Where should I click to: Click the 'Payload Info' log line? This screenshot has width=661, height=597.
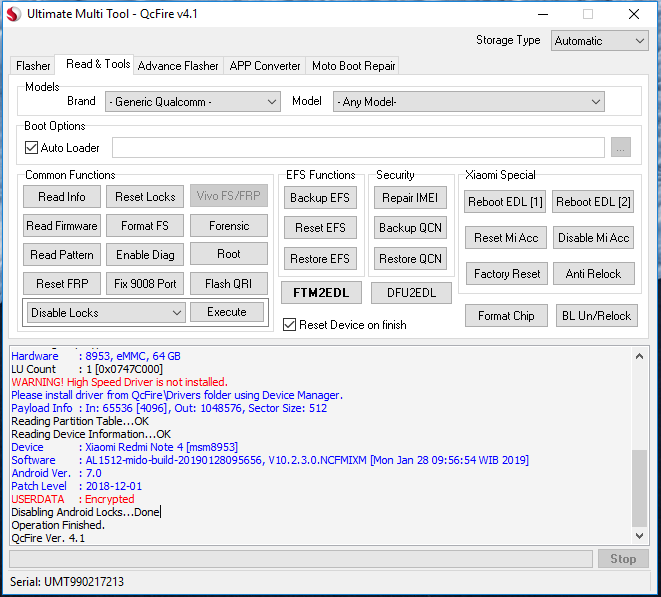click(169, 408)
